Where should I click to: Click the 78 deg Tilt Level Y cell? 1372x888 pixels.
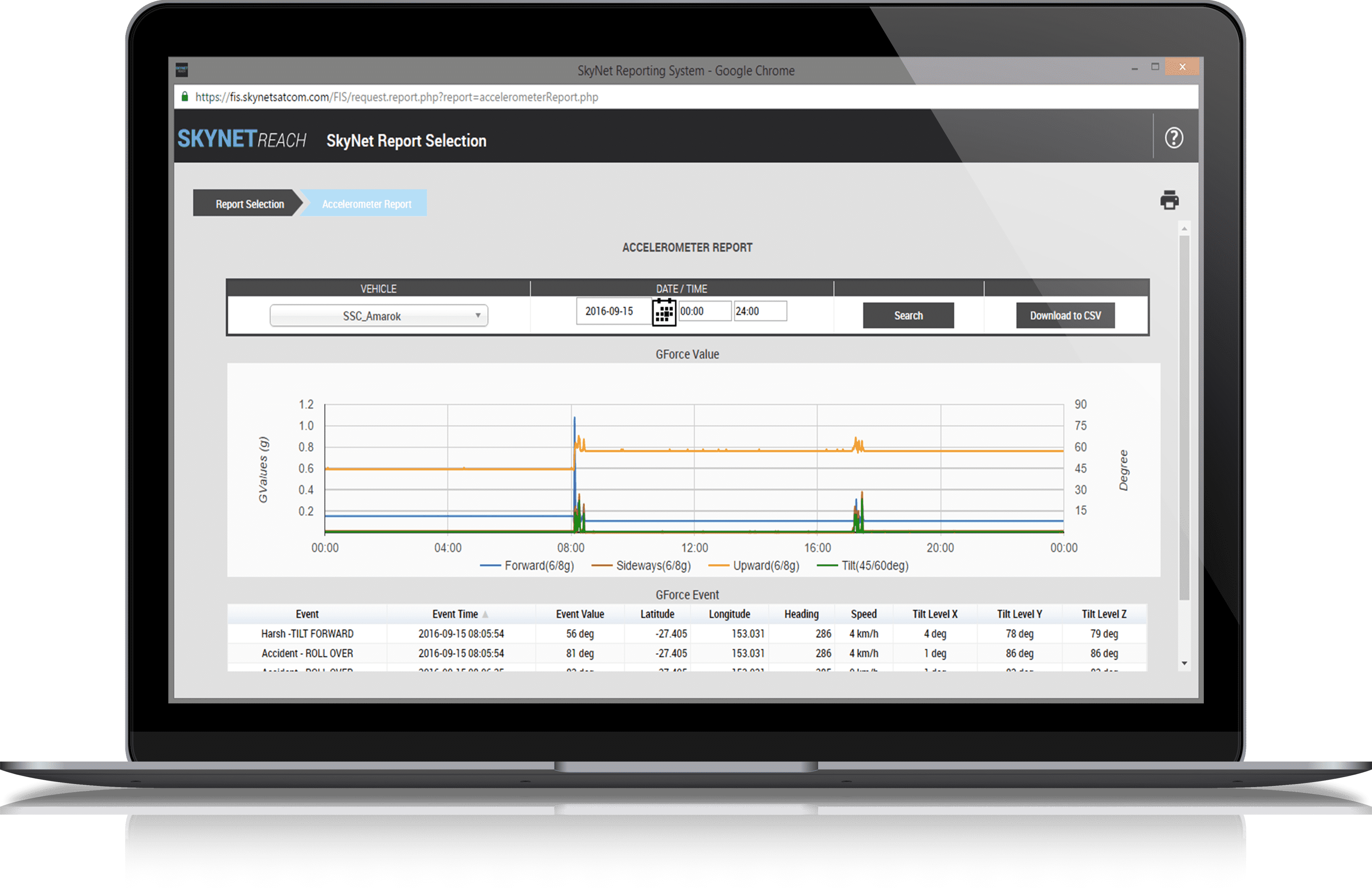click(x=1019, y=634)
